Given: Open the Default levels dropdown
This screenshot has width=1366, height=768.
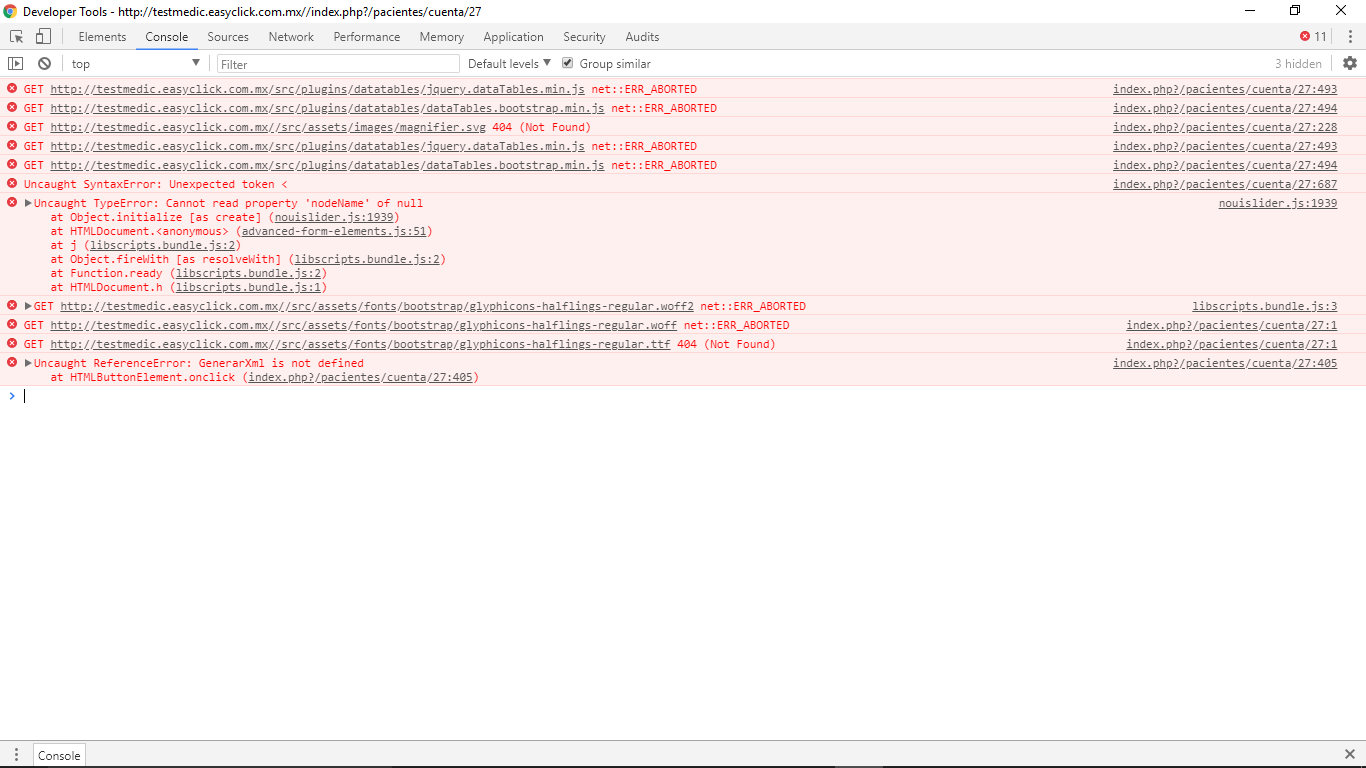Looking at the screenshot, I should [x=509, y=63].
